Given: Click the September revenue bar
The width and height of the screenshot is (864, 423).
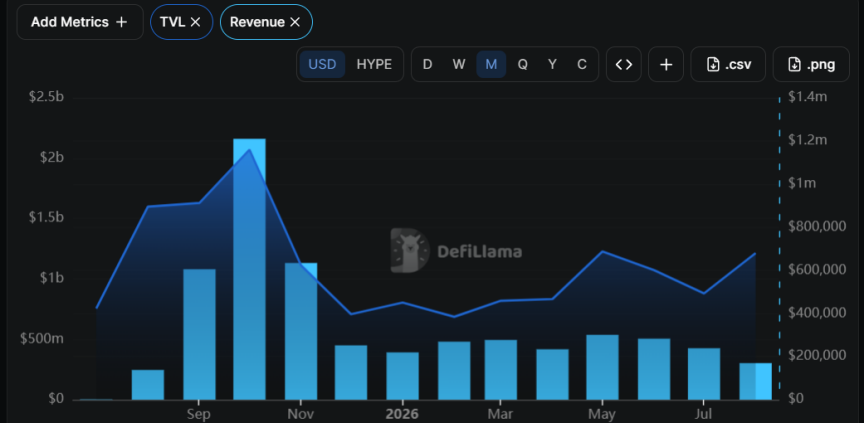Looking at the screenshot, I should coord(199,334).
